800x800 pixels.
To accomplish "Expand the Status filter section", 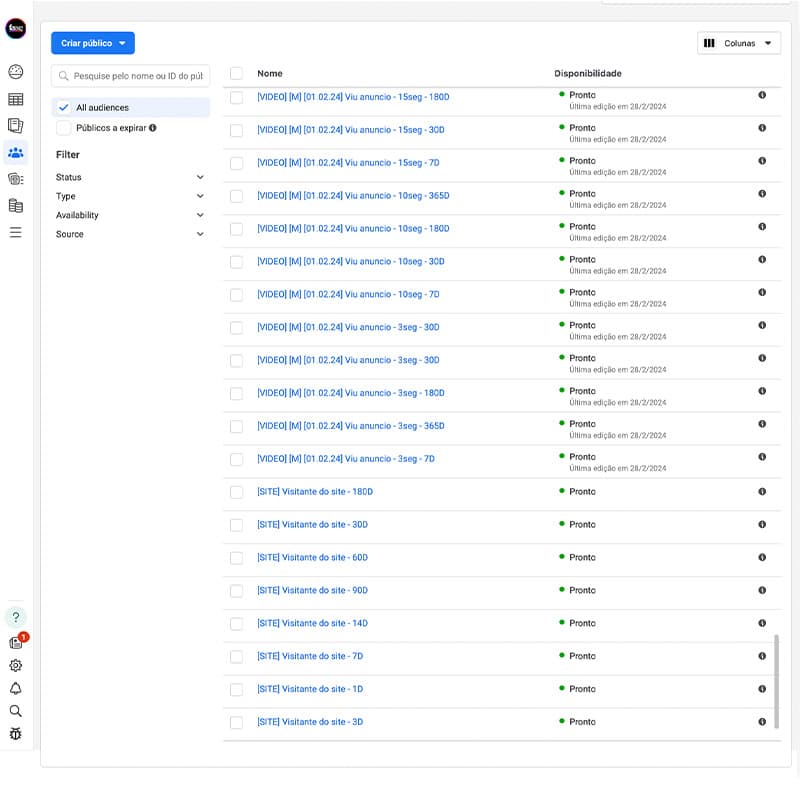I will coord(130,177).
